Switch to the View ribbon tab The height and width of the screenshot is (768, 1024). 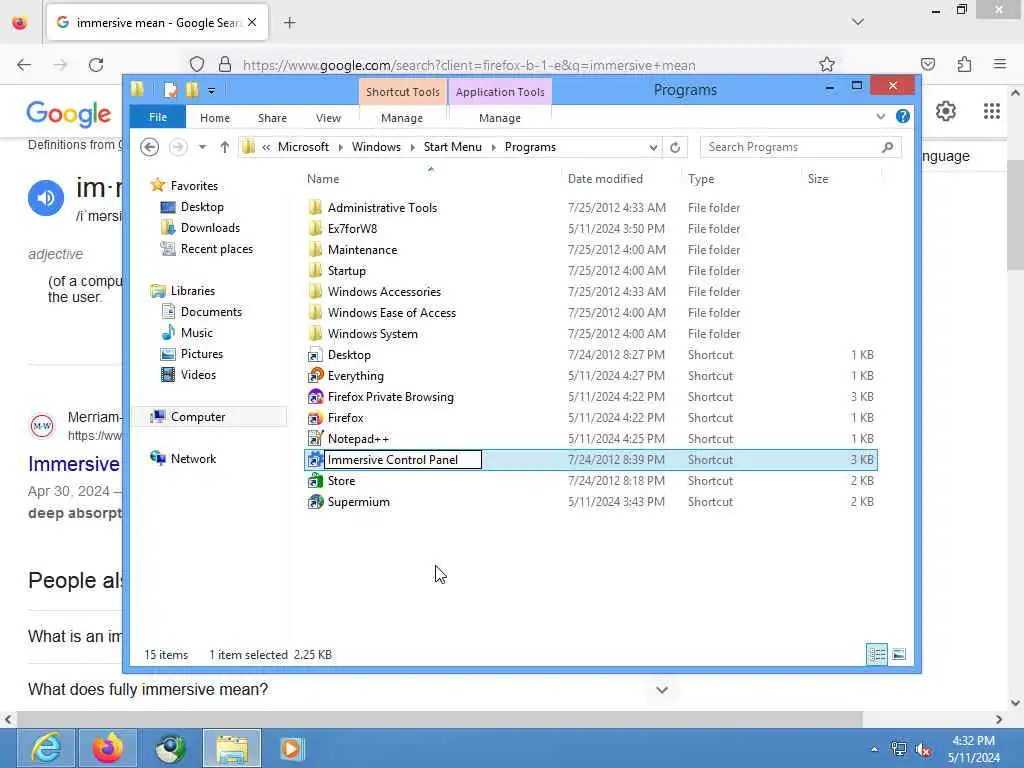pyautogui.click(x=328, y=118)
